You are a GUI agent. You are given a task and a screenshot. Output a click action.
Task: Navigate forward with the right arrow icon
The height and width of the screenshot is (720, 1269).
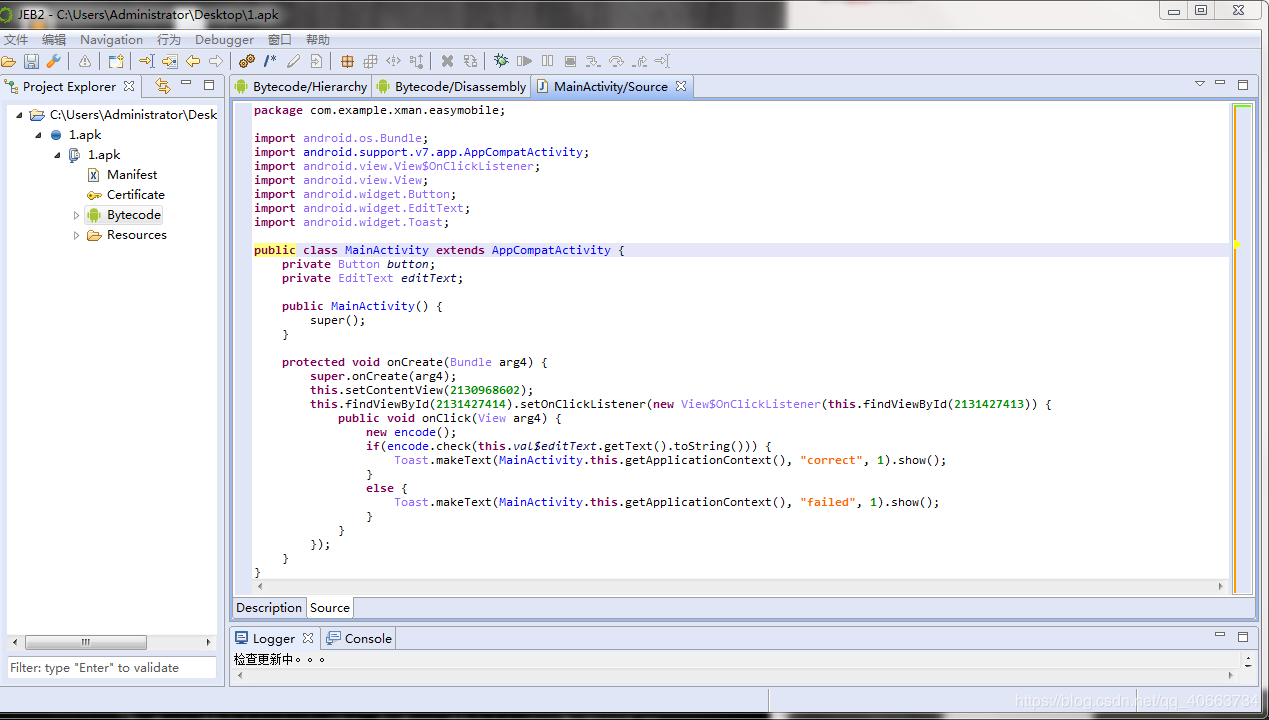[216, 62]
